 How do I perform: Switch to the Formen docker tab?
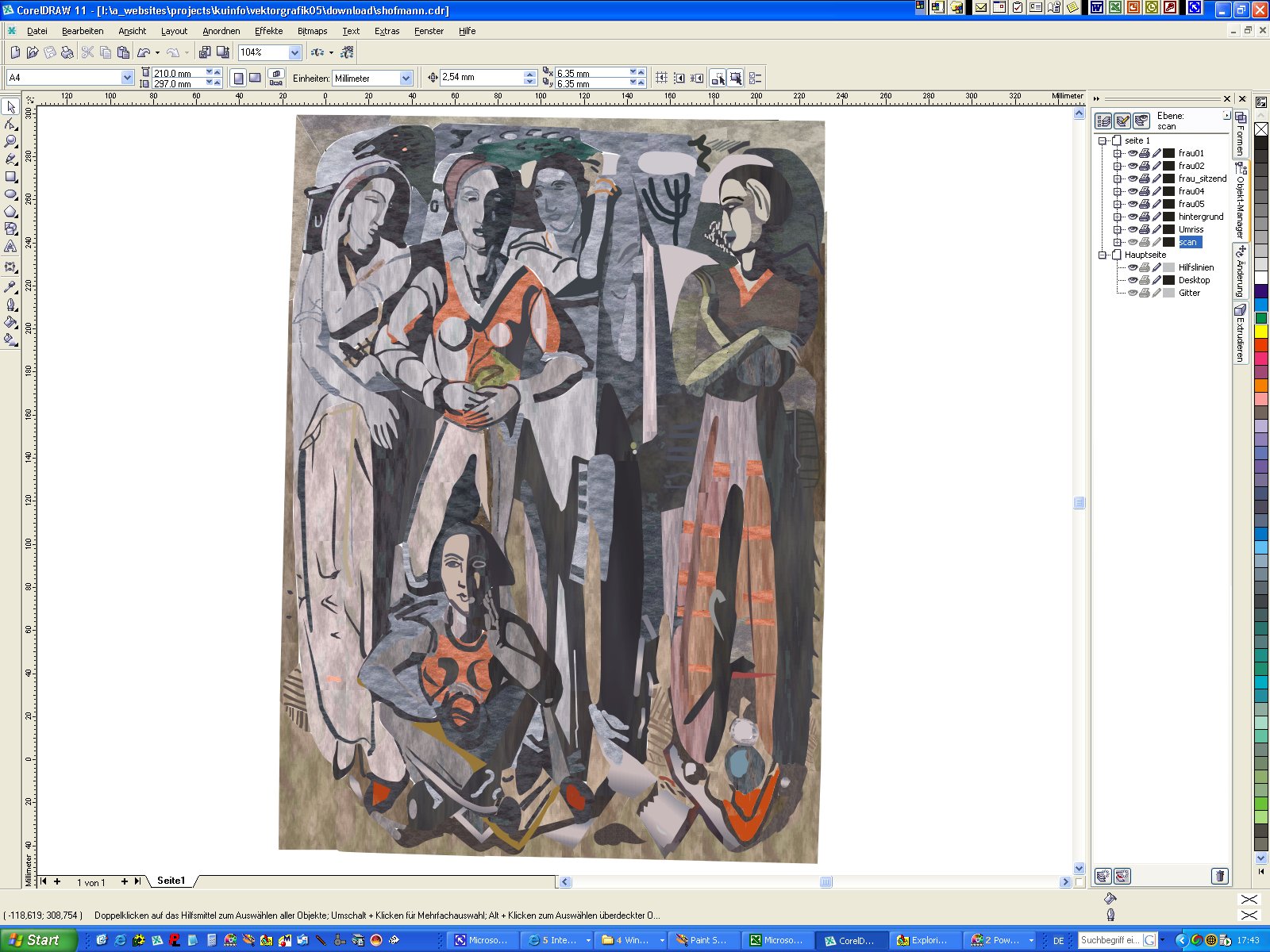(x=1240, y=134)
